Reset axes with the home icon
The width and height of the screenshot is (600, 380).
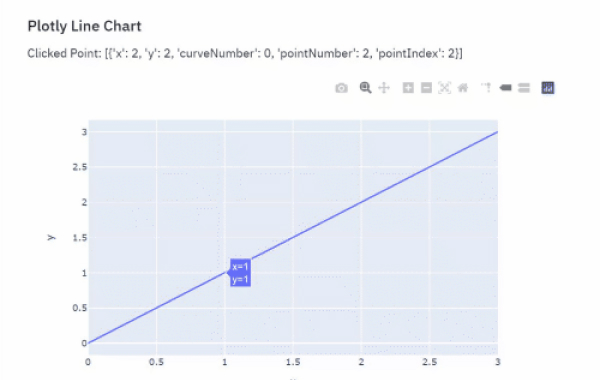tap(463, 88)
